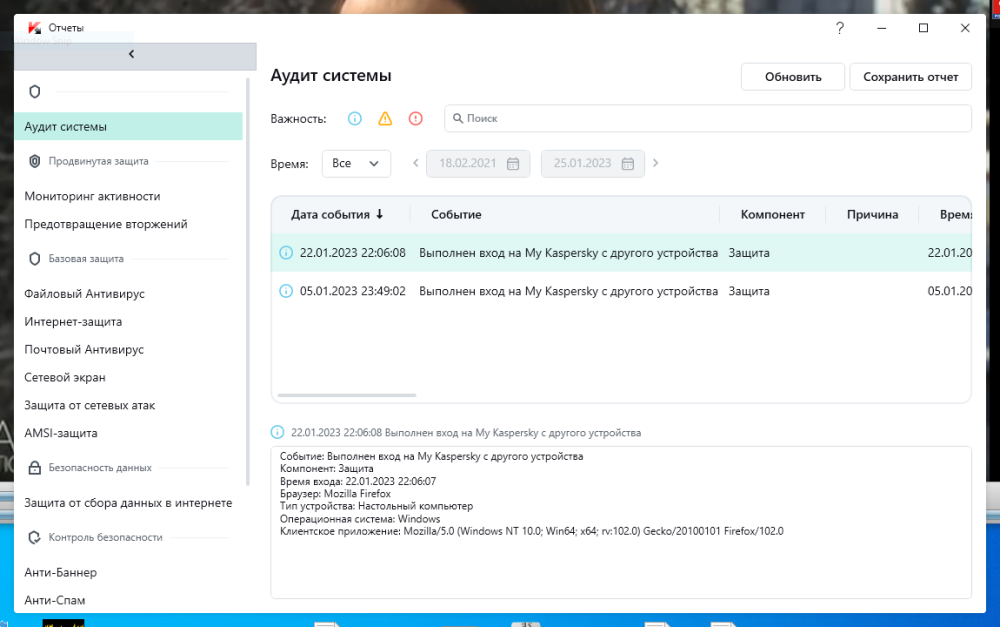This screenshot has height=627, width=1000.
Task: Click Защита cell in 05.01.2023 row
Action: pyautogui.click(x=749, y=291)
